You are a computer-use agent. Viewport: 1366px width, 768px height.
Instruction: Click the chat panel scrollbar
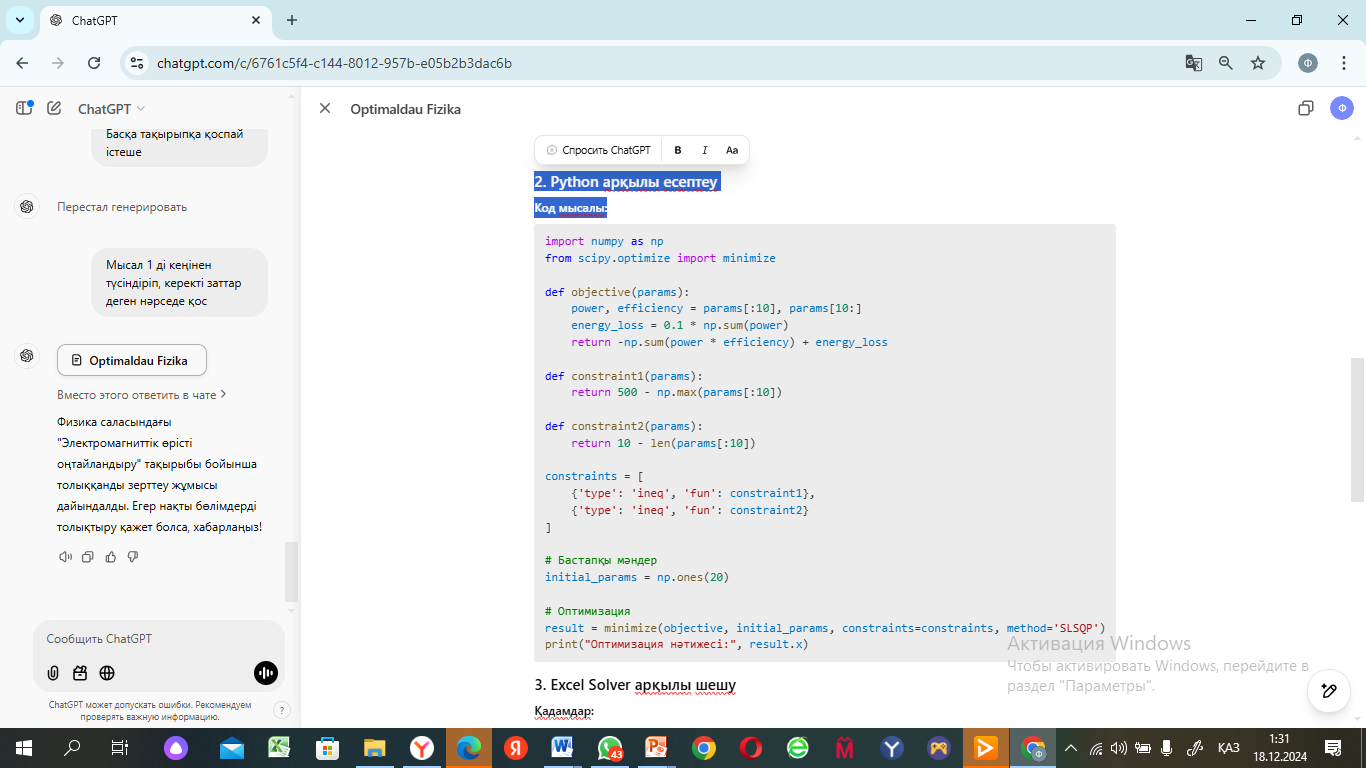292,571
